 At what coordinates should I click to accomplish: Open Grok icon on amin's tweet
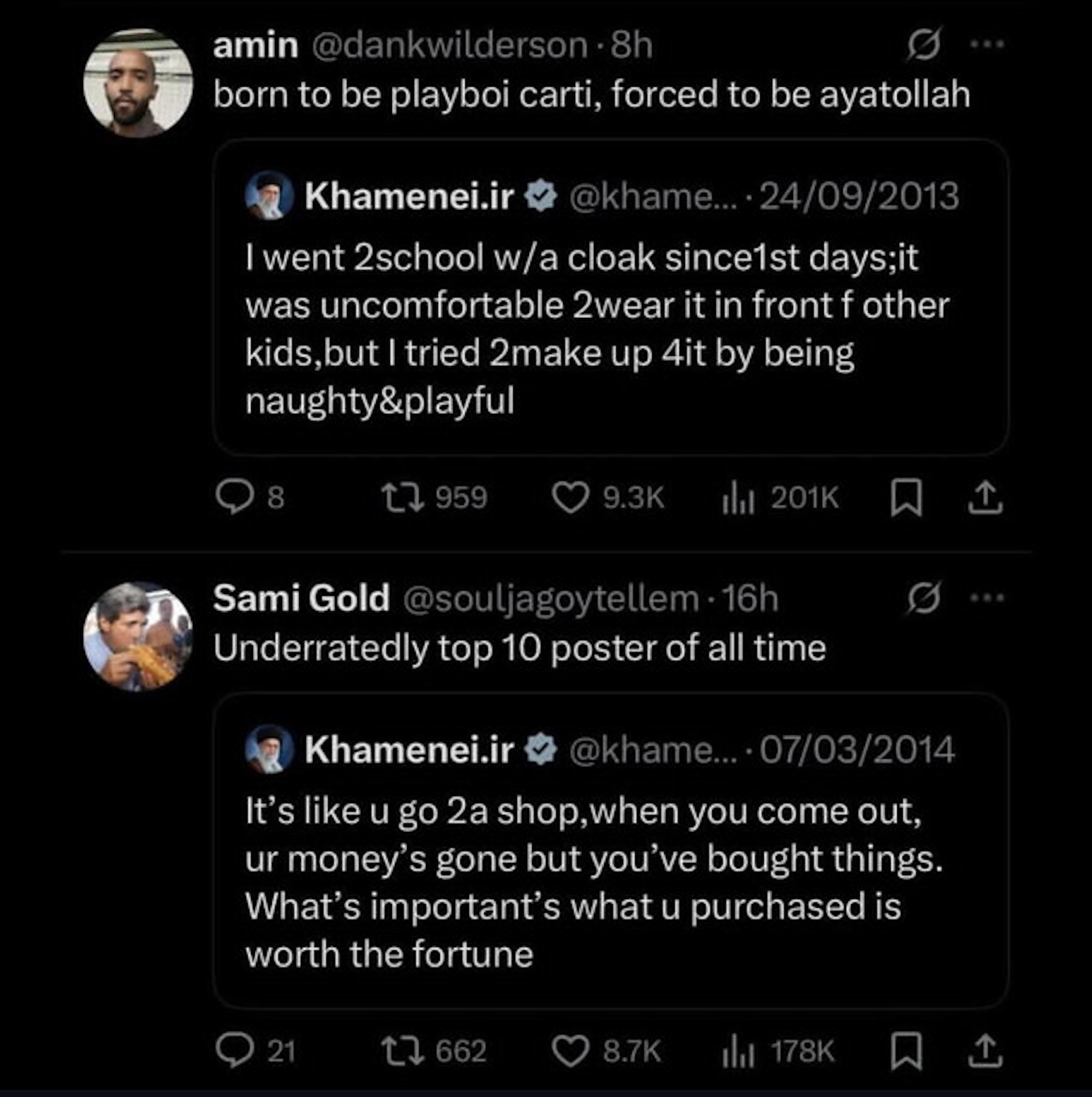[924, 44]
